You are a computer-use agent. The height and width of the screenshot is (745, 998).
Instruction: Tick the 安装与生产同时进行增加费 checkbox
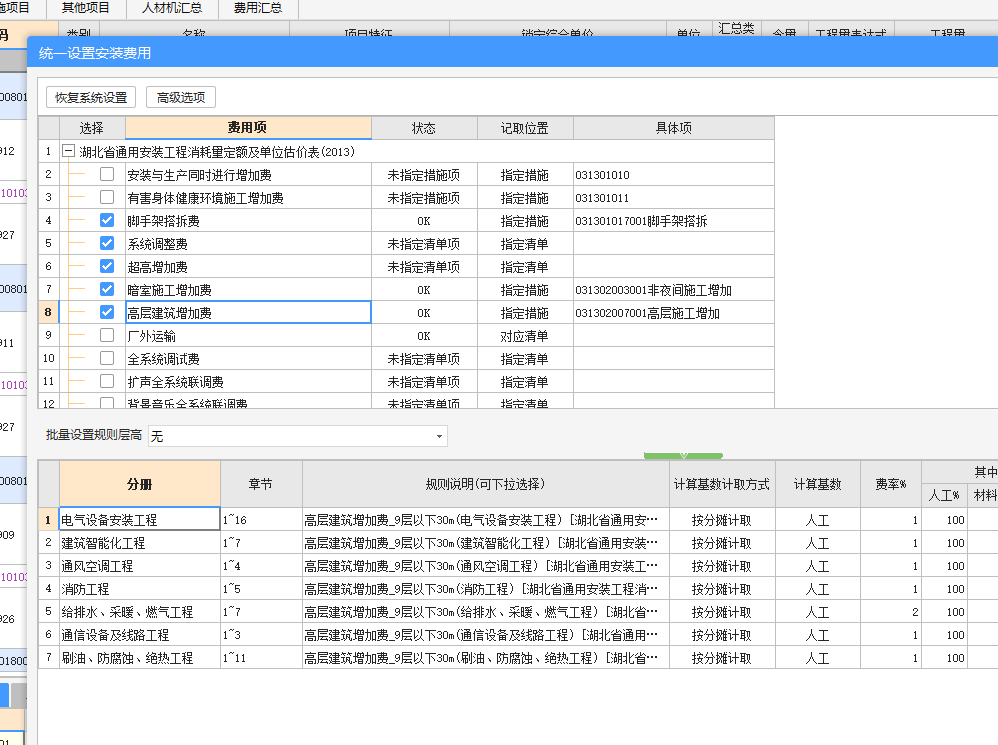click(x=107, y=174)
